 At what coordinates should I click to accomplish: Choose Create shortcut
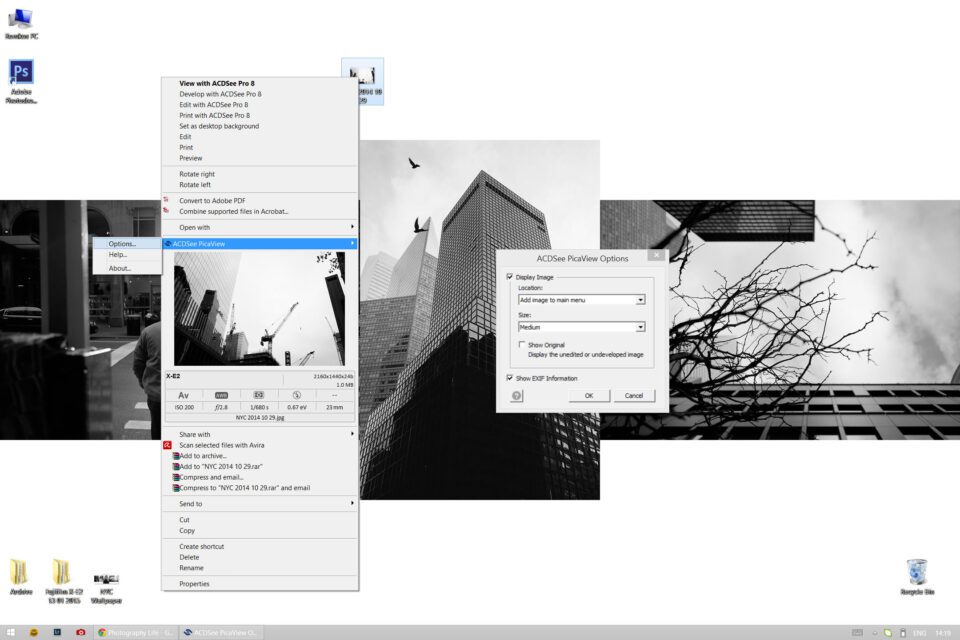coord(260,546)
